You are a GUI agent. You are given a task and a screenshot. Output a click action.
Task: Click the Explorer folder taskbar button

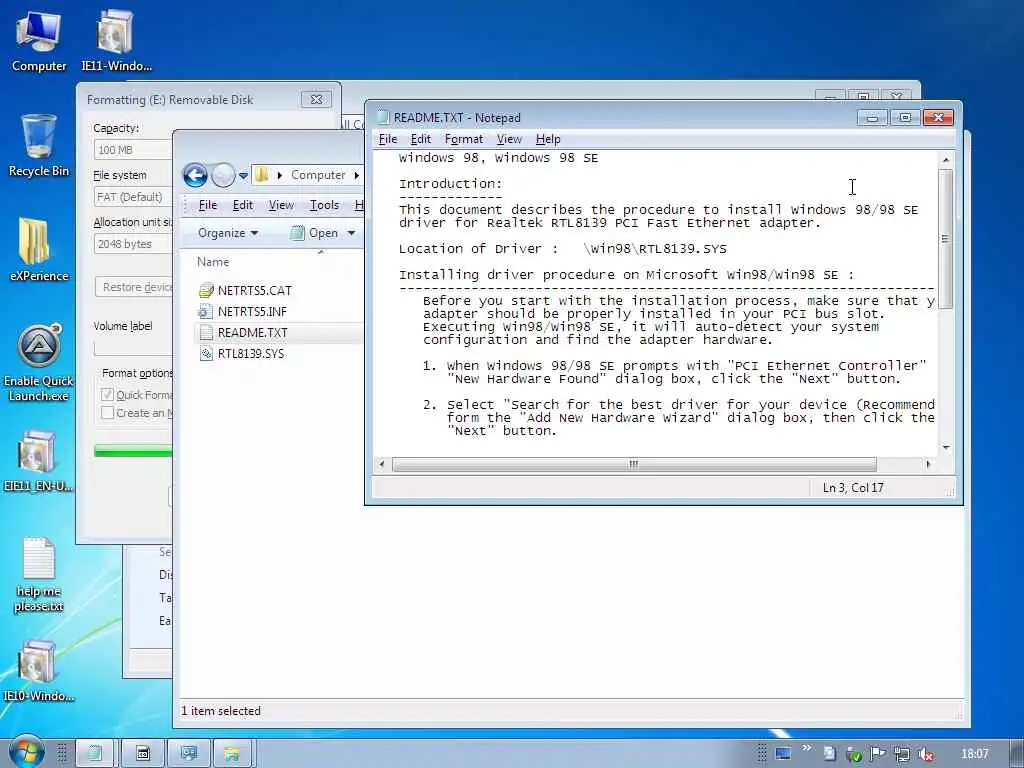click(x=232, y=754)
